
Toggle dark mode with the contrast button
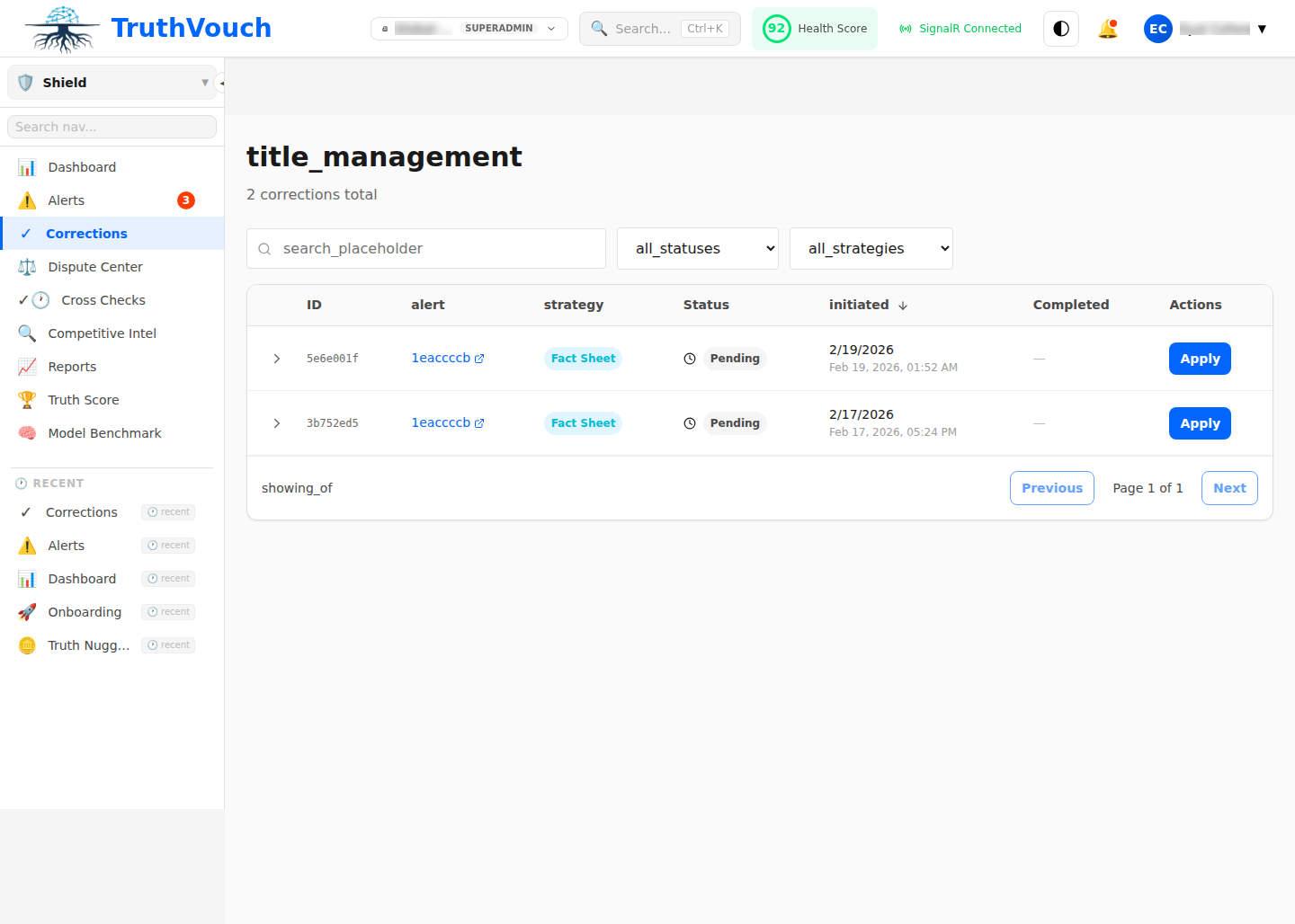tap(1060, 28)
